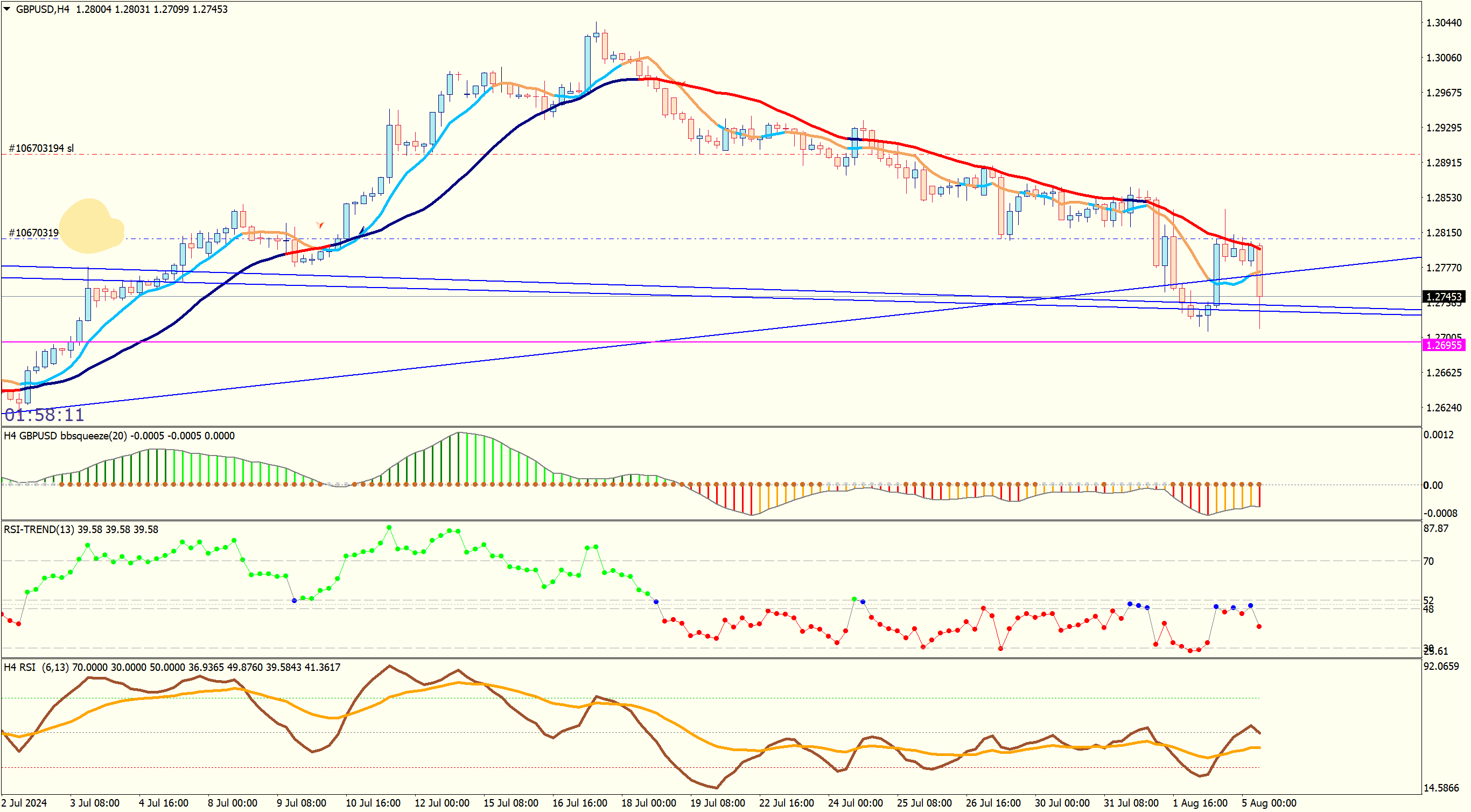
Task: Click the small red cross marker near 12 Jul
Action: pos(458,75)
